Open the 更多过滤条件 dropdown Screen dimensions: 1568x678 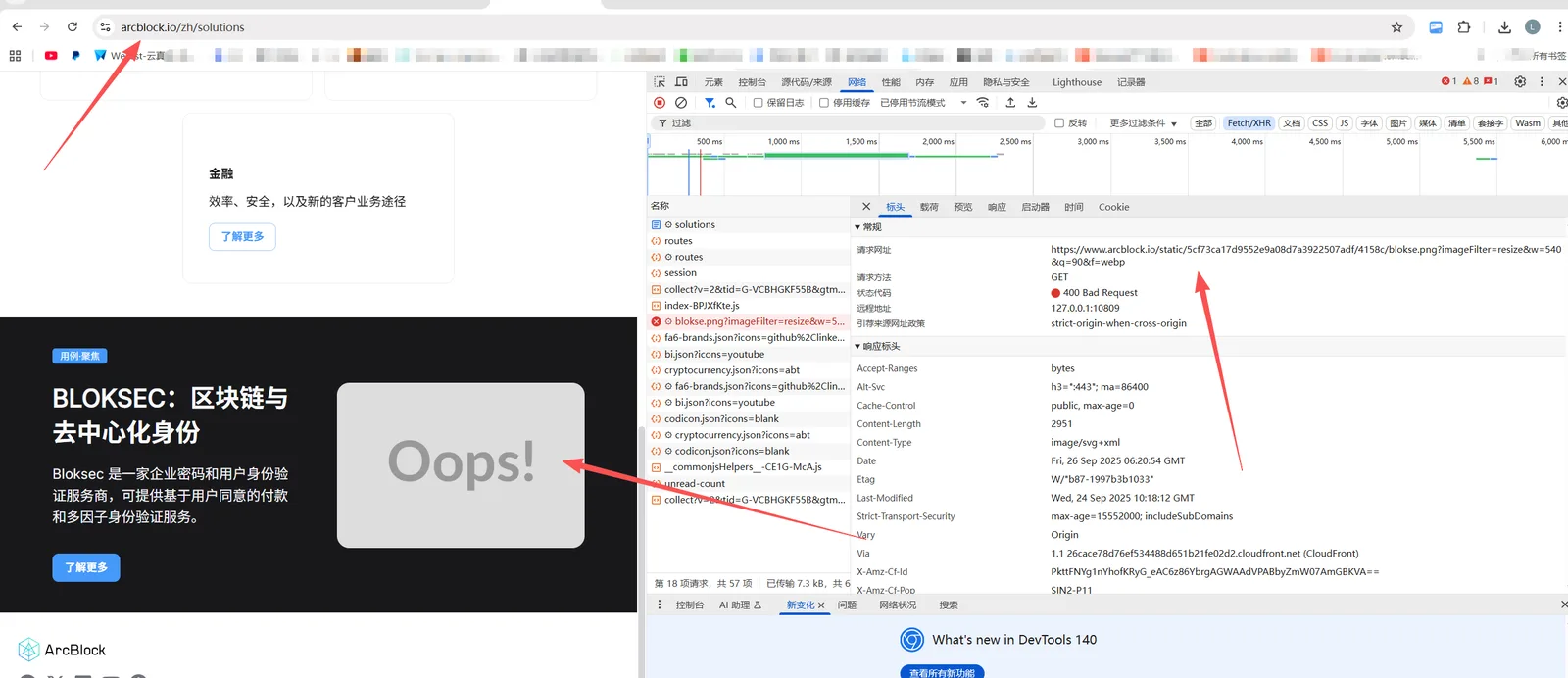point(1144,123)
